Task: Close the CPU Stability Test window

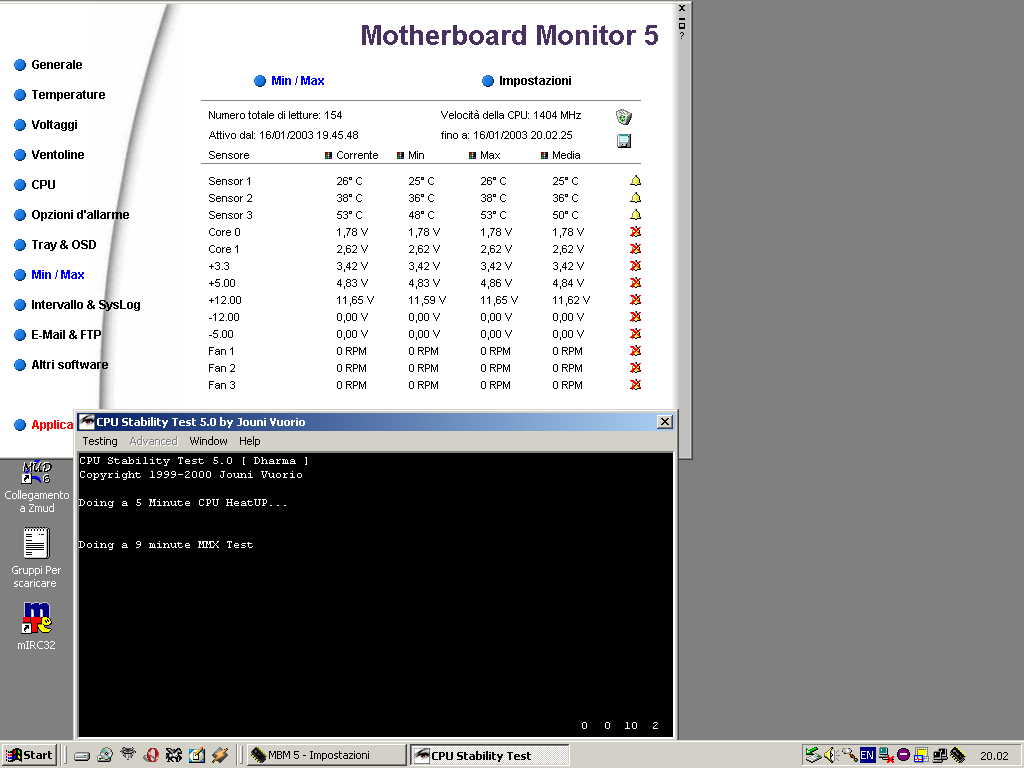Action: (664, 422)
